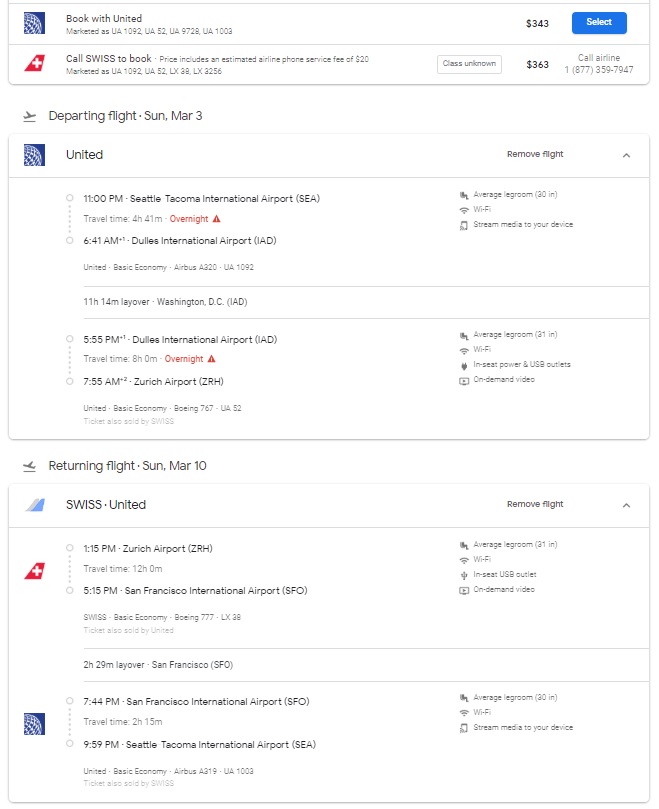Click the United logo beside San Francisco–Seattle leg
Screen dimensions: 659x809
click(x=34, y=722)
